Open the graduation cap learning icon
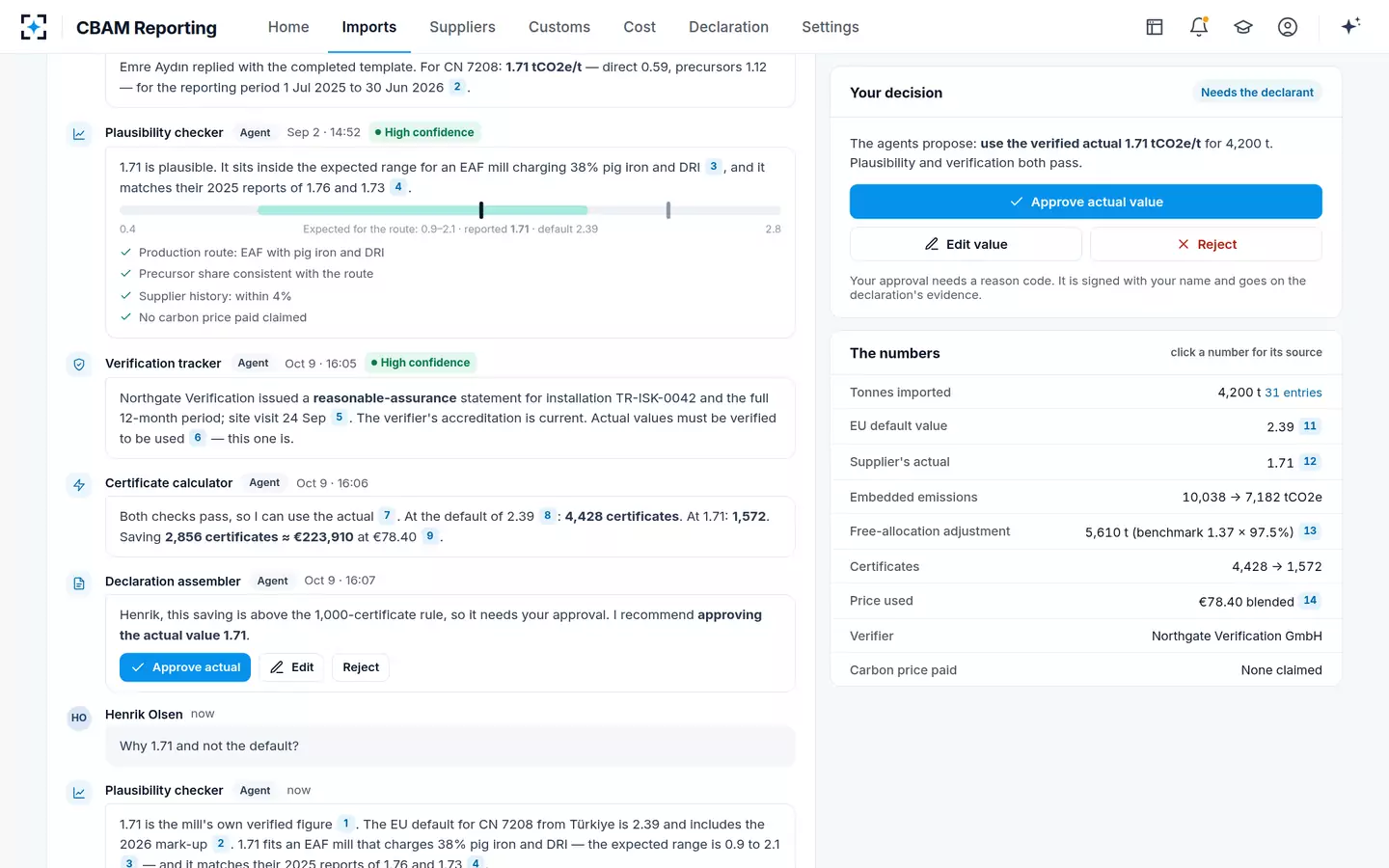This screenshot has width=1389, height=868. coord(1243,27)
